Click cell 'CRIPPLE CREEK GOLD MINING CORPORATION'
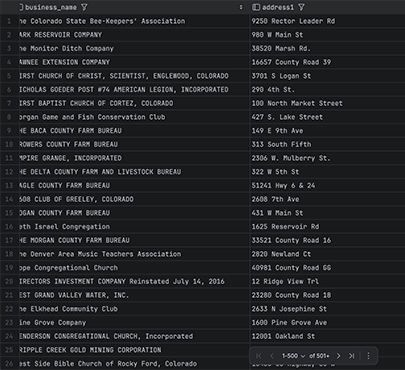The height and width of the screenshot is (370, 405). [134, 350]
